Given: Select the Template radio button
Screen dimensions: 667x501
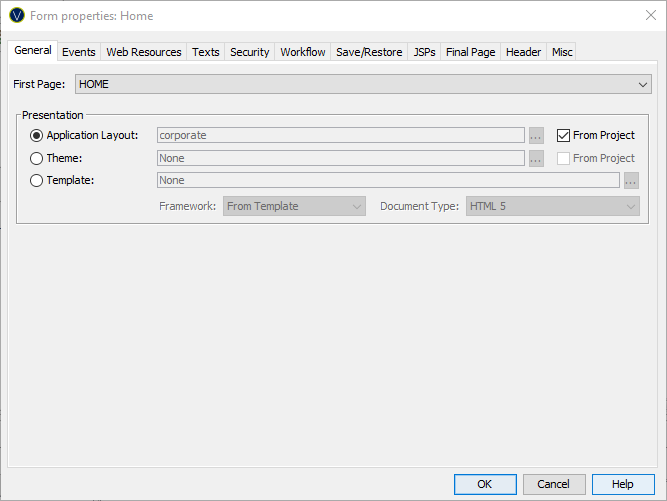Looking at the screenshot, I should coord(37,181).
